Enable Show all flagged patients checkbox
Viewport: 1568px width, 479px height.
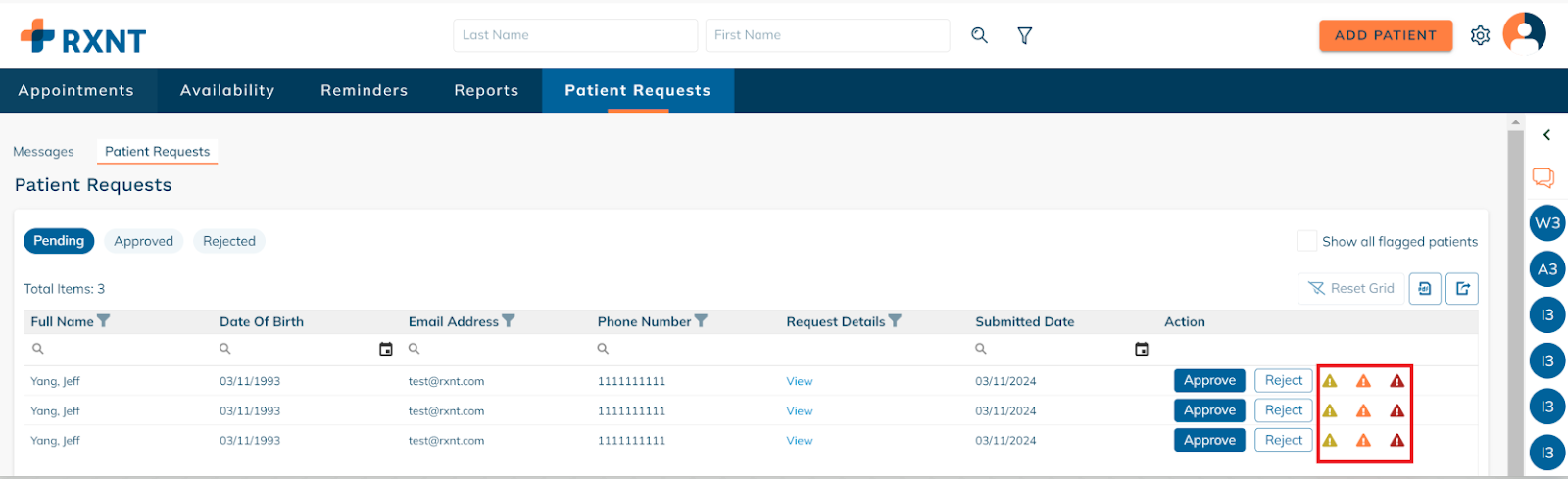(1306, 241)
